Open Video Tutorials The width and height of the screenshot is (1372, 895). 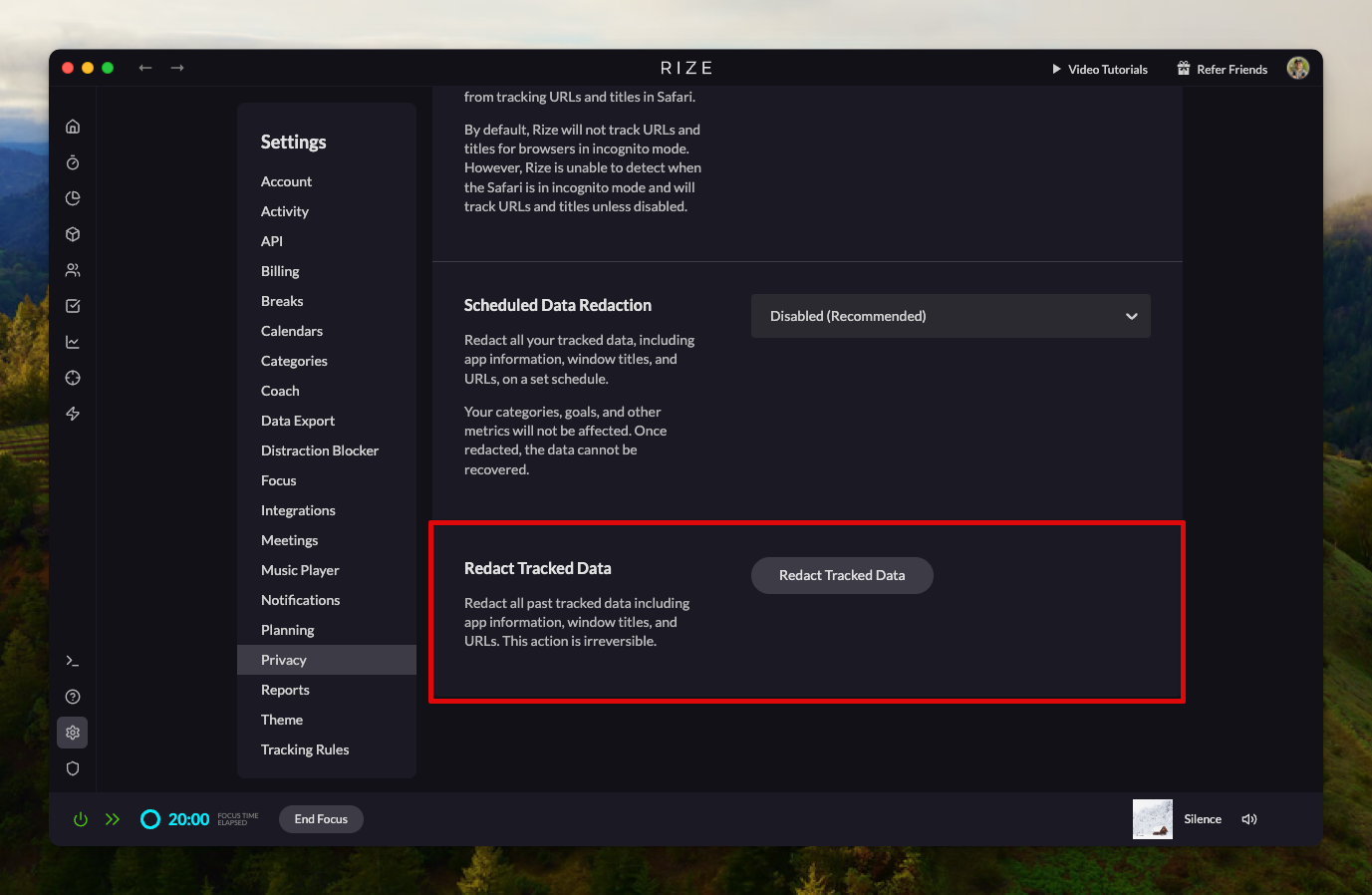click(x=1100, y=70)
